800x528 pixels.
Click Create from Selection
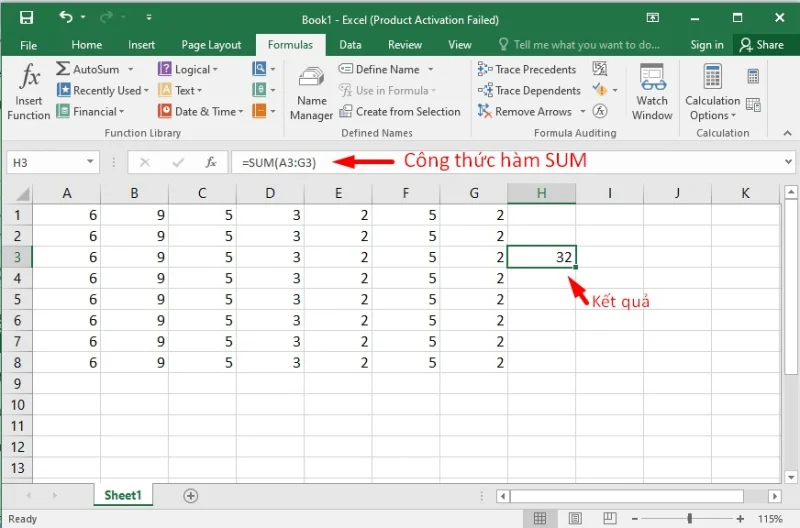coord(399,111)
